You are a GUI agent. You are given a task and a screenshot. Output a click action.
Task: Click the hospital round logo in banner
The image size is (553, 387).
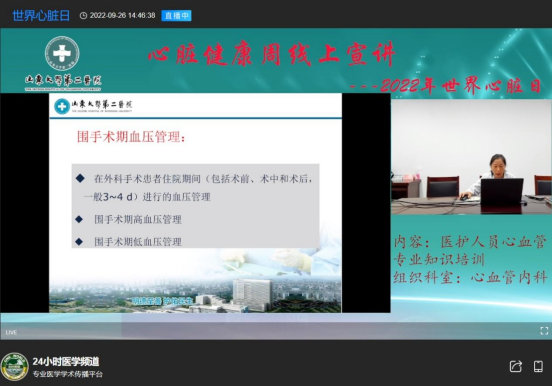click(62, 53)
